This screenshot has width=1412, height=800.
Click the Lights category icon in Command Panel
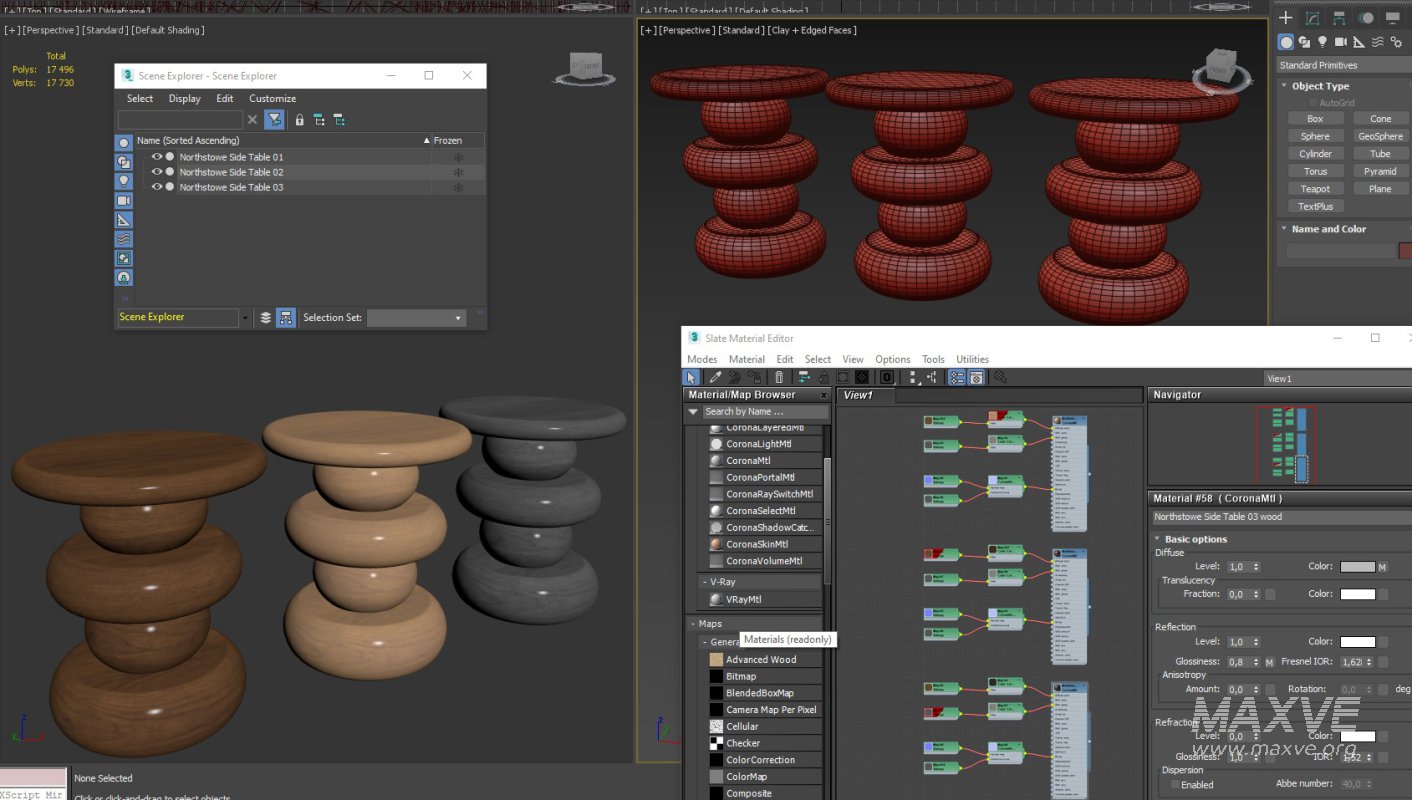[1322, 42]
